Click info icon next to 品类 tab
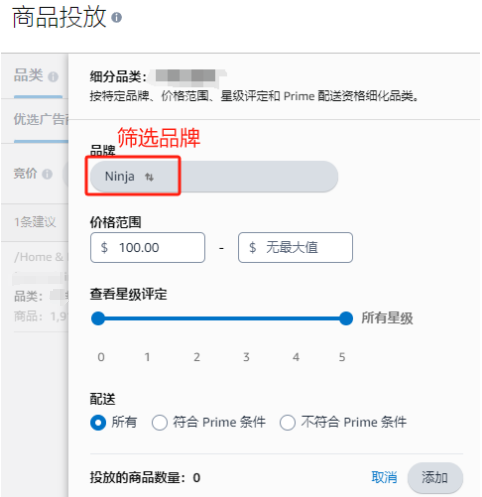Screen dimensions: 482x497 coord(53,77)
